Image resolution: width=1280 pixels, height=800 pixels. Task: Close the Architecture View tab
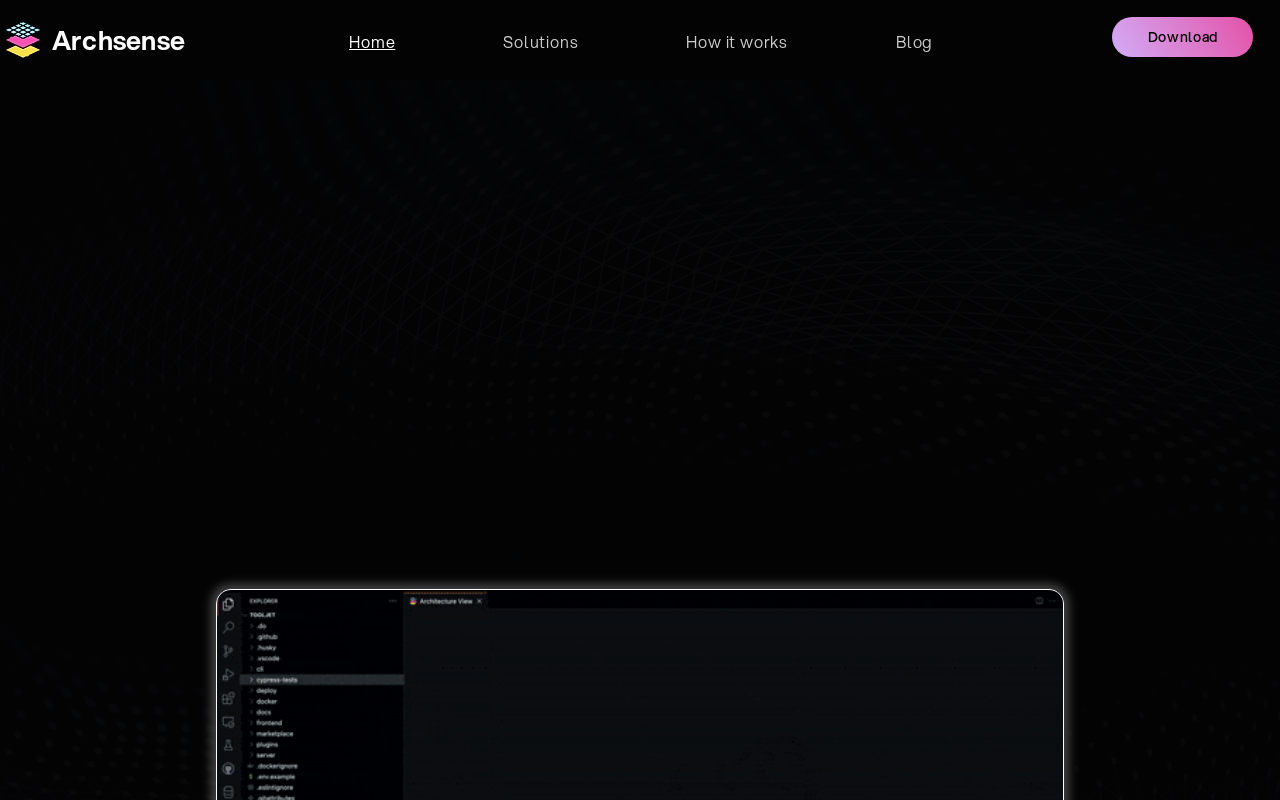pos(479,601)
